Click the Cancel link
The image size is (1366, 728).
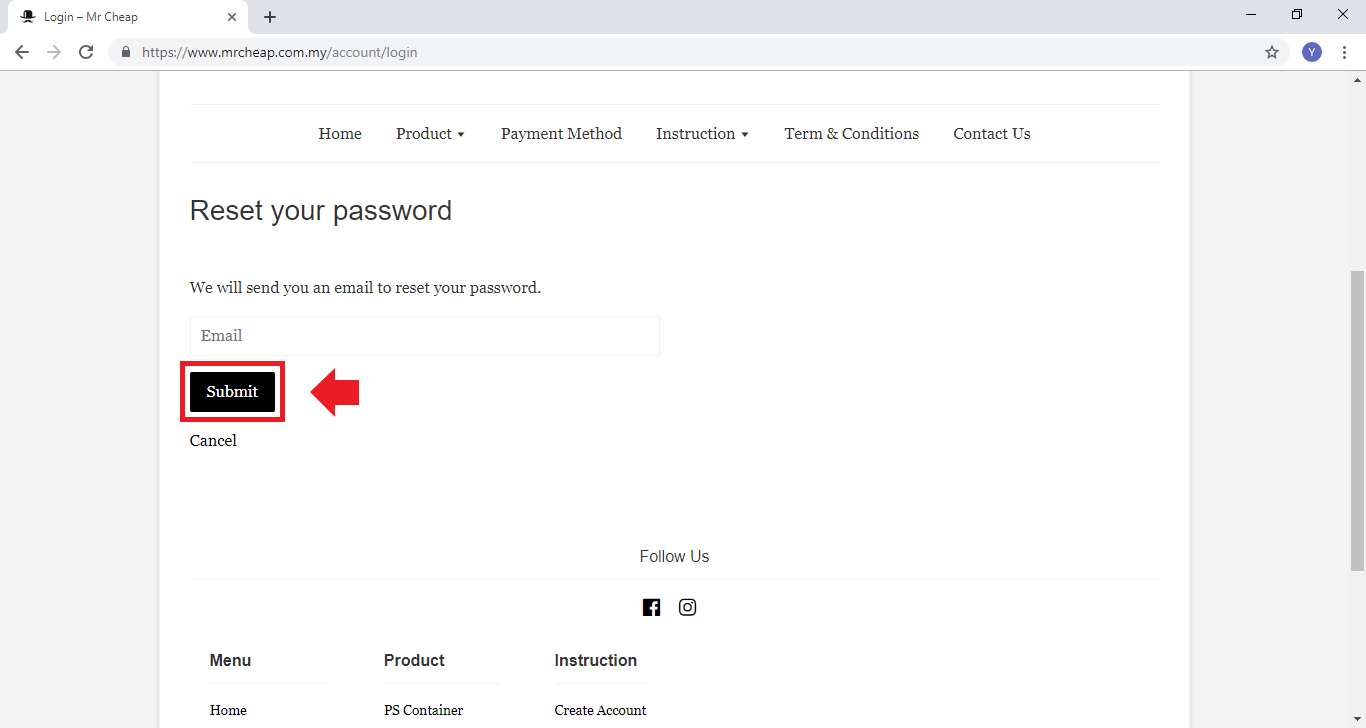click(213, 441)
